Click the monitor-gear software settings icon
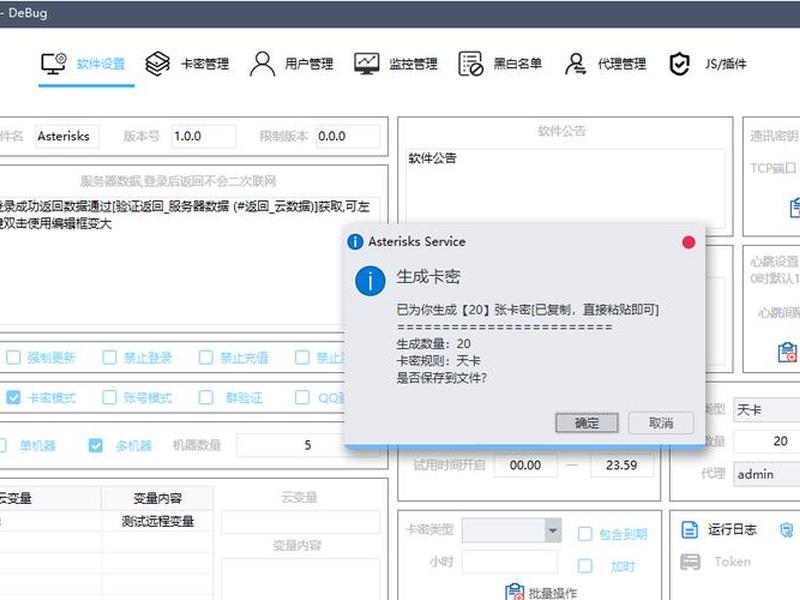 tap(54, 64)
